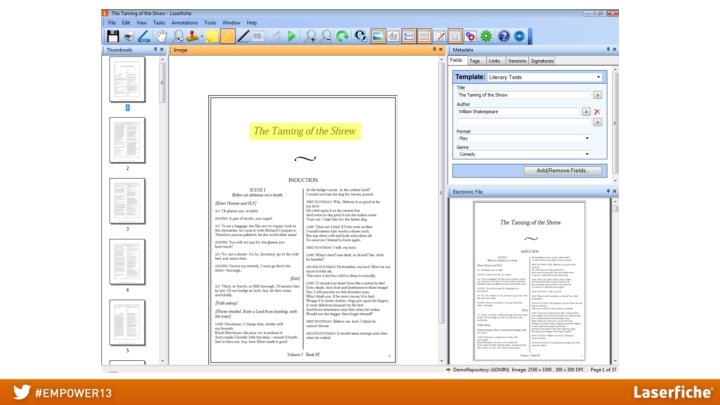The height and width of the screenshot is (405, 720).
Task: Toggle the Text pane toolbar button
Action: coord(394,36)
